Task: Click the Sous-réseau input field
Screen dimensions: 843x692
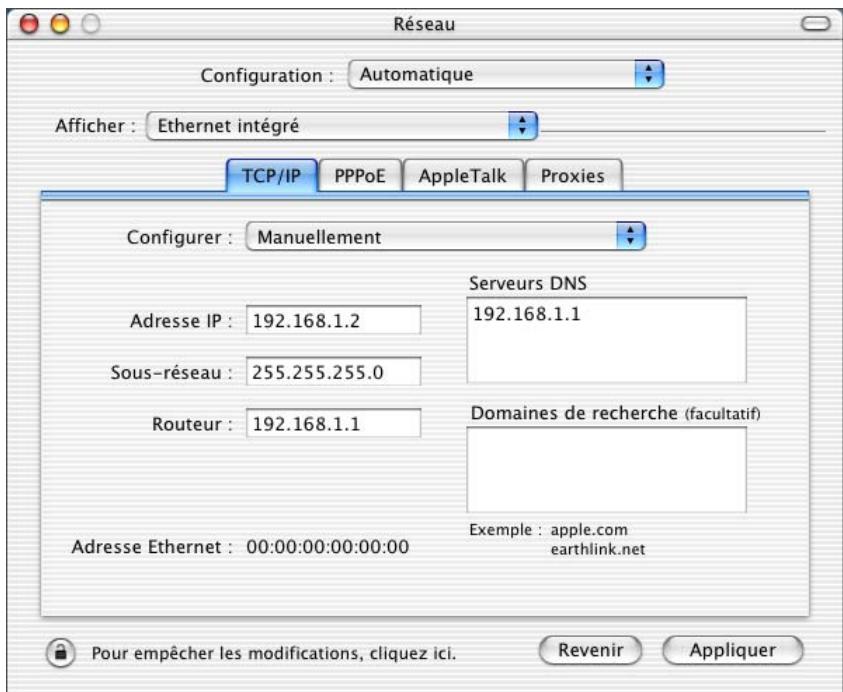Action: 335,369
